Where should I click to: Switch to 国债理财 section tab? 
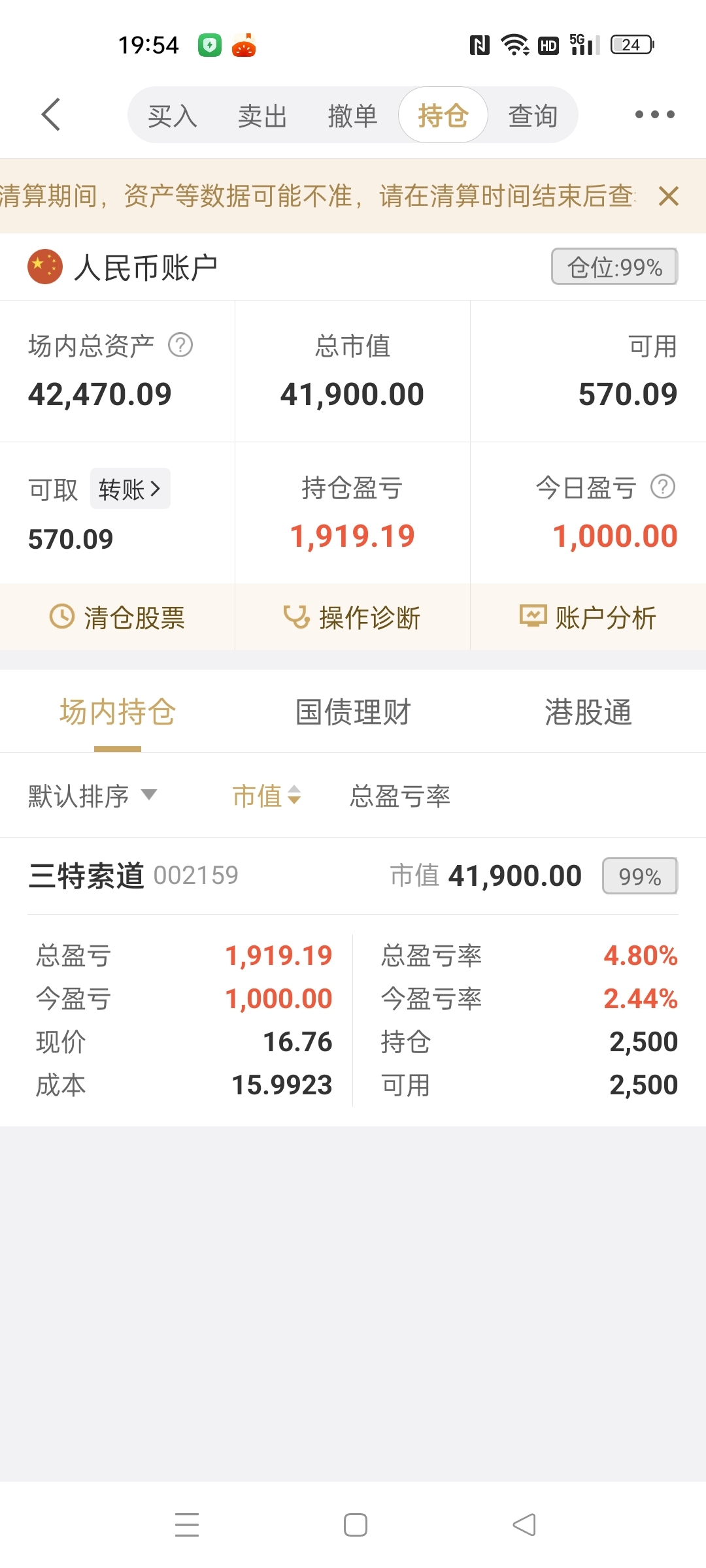click(x=353, y=712)
